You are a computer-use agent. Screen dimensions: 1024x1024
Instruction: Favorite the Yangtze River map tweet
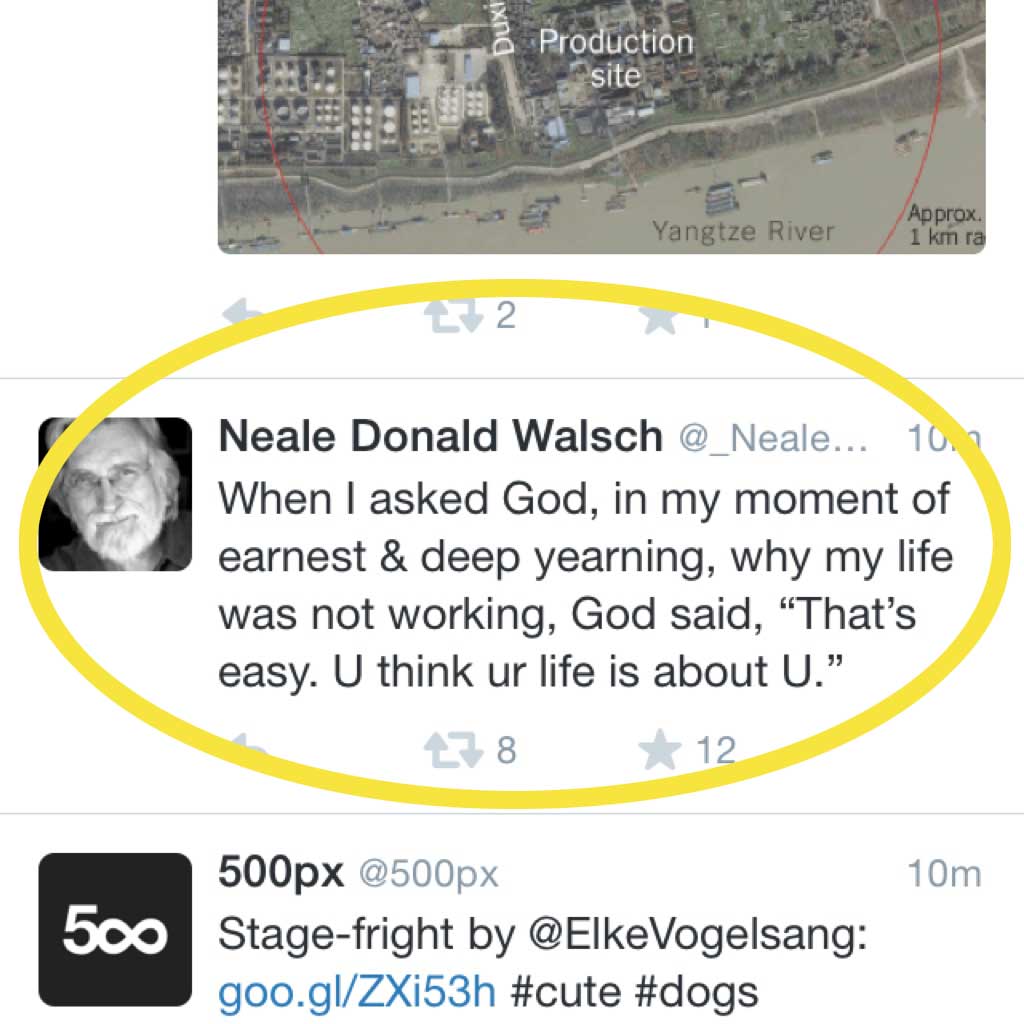click(660, 317)
